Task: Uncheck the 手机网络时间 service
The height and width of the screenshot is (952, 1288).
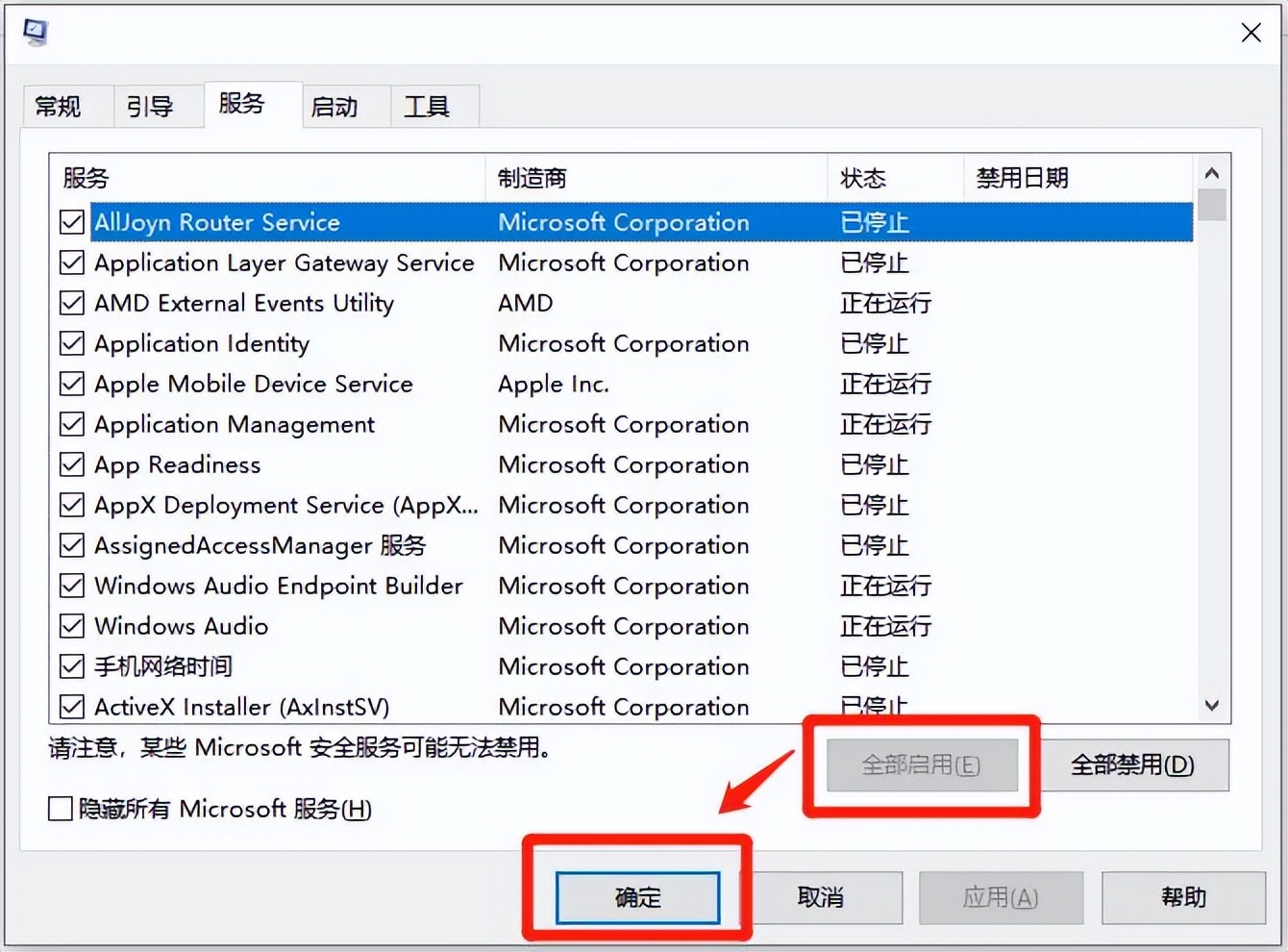Action: pyautogui.click(x=71, y=666)
